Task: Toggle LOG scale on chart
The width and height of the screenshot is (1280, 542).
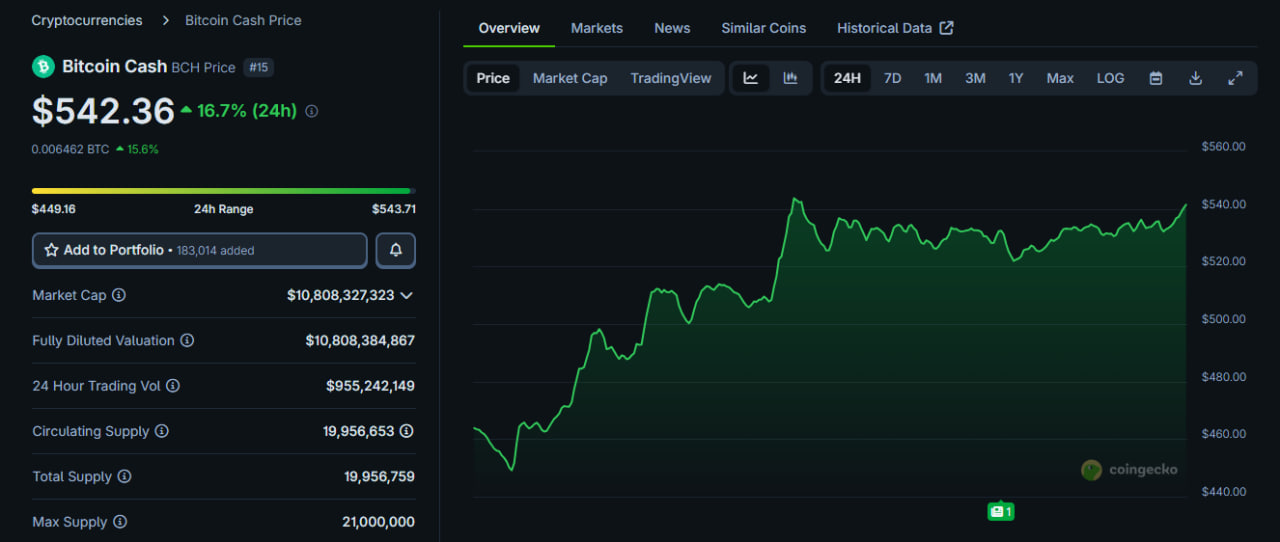Action: tap(1110, 78)
